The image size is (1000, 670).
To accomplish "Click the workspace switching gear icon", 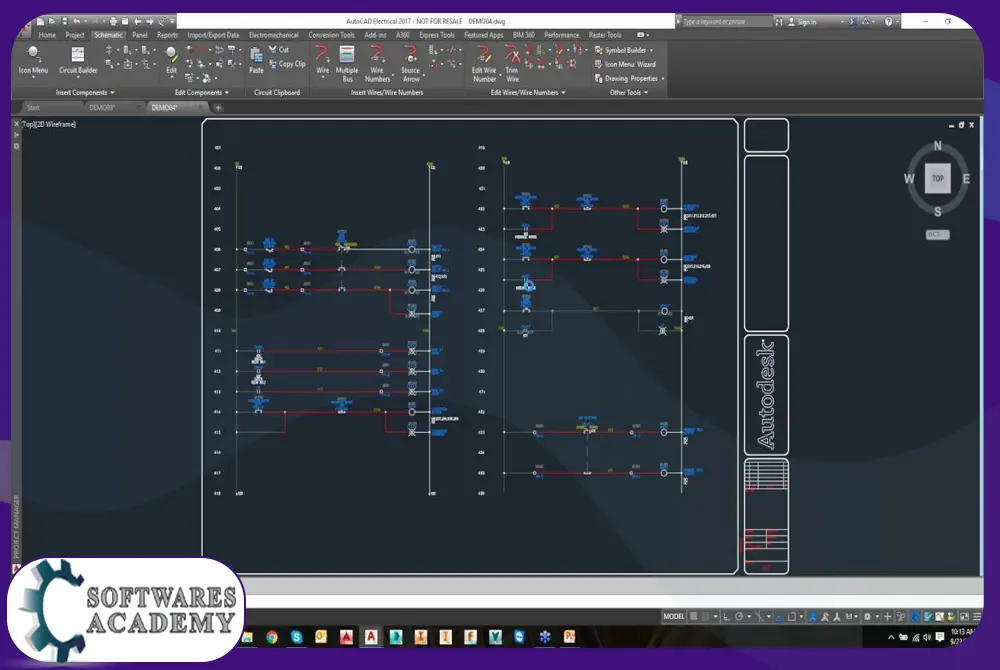I will (x=867, y=616).
